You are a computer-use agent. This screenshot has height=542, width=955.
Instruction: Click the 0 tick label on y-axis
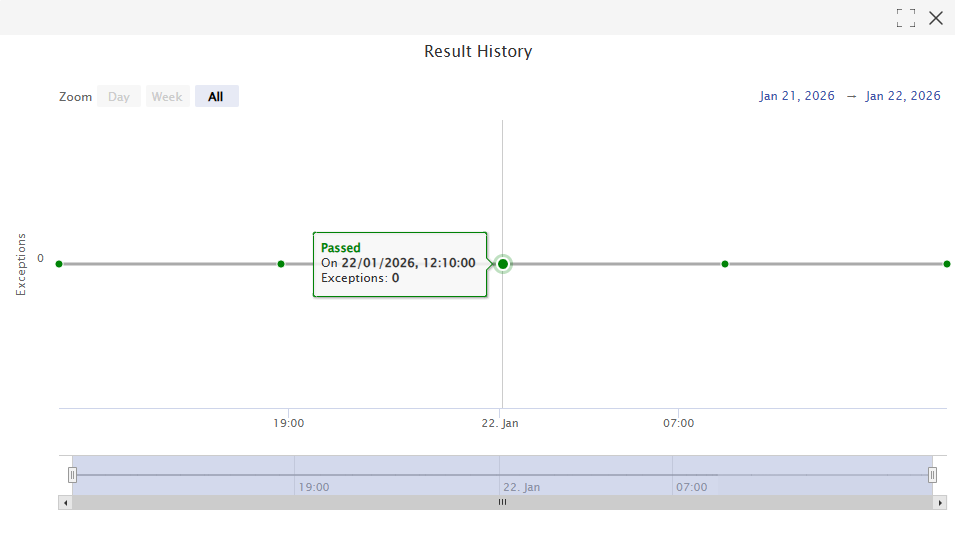pos(40,258)
